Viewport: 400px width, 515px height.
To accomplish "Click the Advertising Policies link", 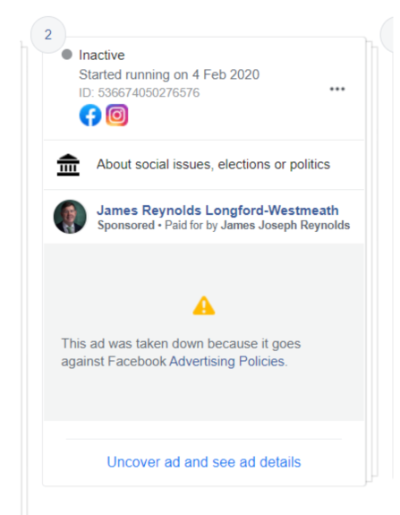I will 227,361.
